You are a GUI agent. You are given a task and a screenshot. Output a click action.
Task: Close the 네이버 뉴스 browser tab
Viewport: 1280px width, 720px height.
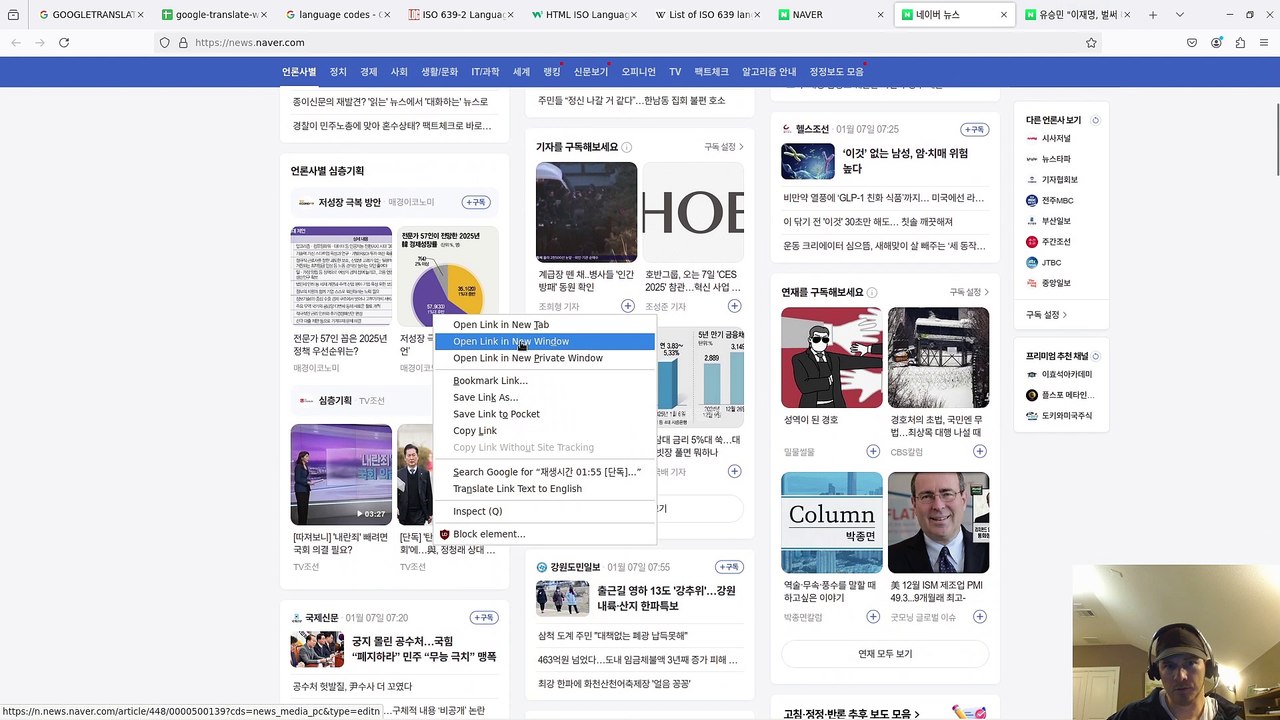click(x=1004, y=15)
